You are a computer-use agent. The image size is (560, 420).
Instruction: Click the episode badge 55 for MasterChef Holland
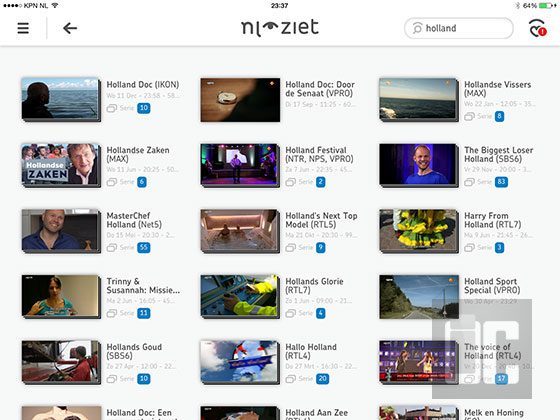coord(144,248)
